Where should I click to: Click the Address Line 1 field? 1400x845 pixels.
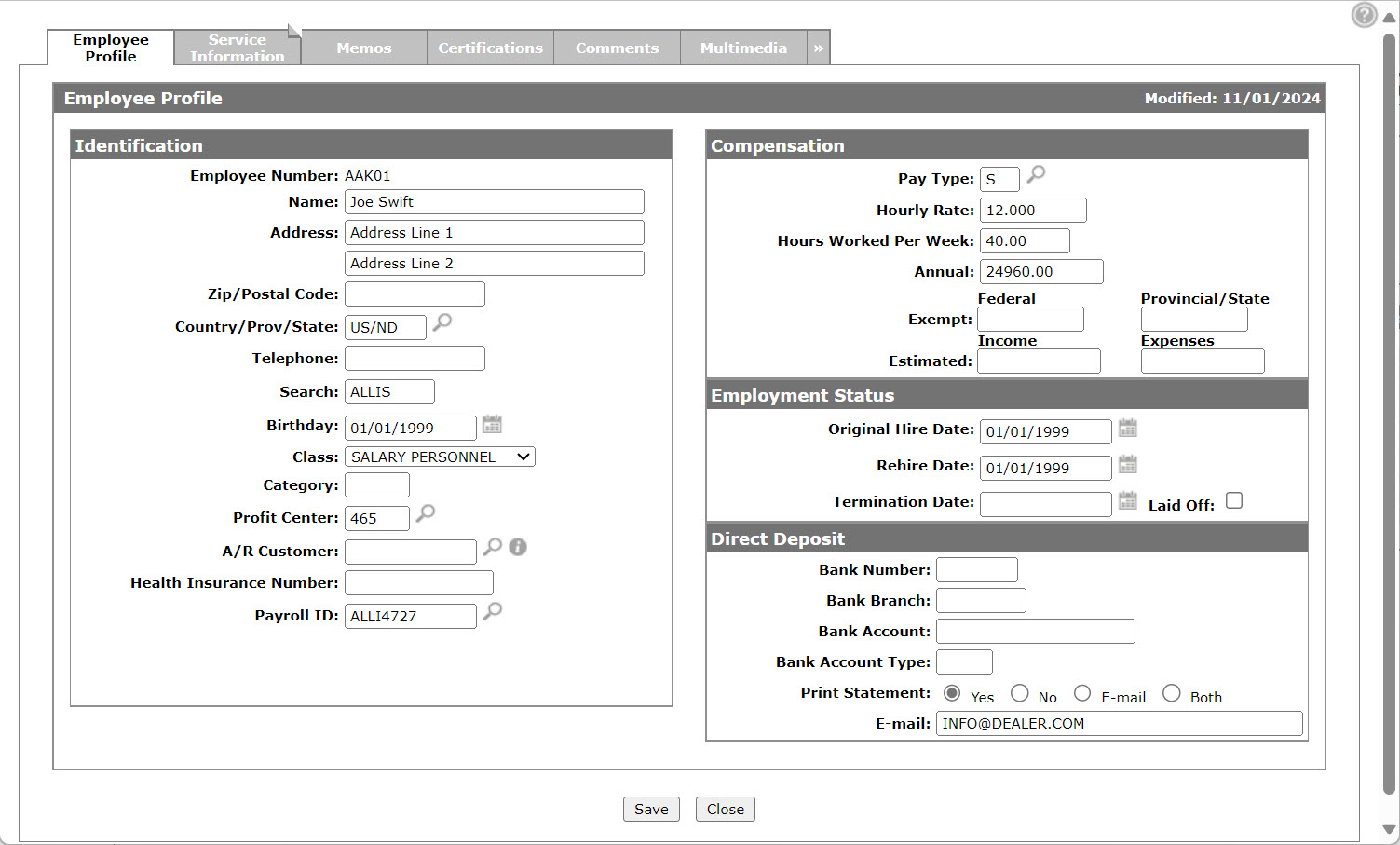click(x=495, y=232)
